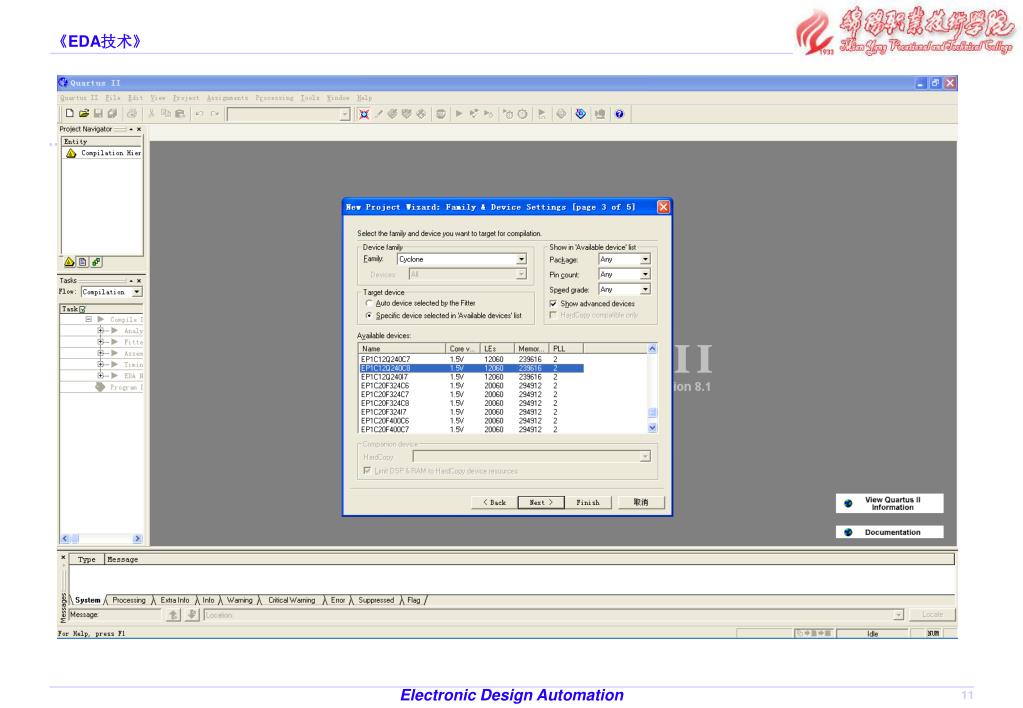Click the stopwatch timing icon in toolbar
The image size is (1023, 708).
coord(523,114)
